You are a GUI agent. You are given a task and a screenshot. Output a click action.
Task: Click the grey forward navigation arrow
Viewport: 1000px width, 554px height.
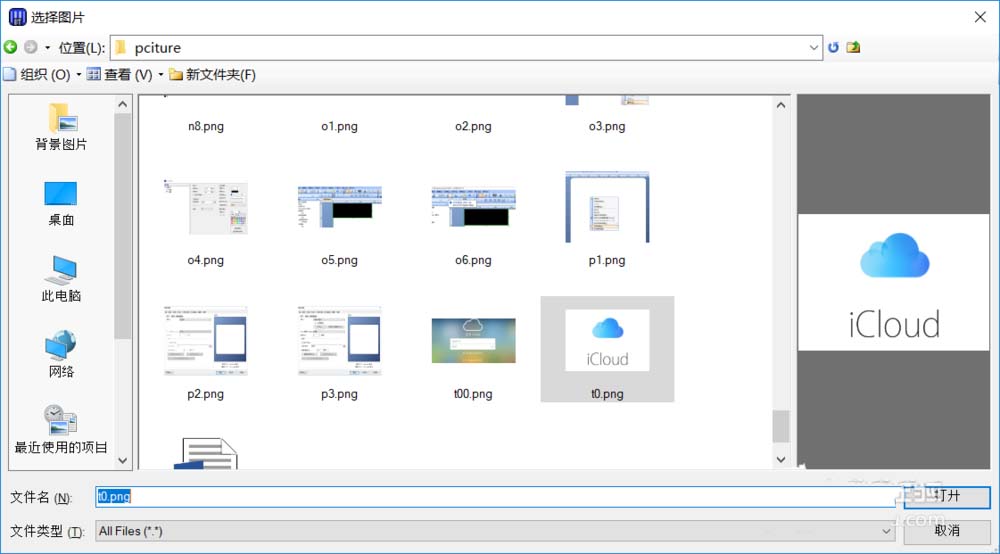point(30,47)
